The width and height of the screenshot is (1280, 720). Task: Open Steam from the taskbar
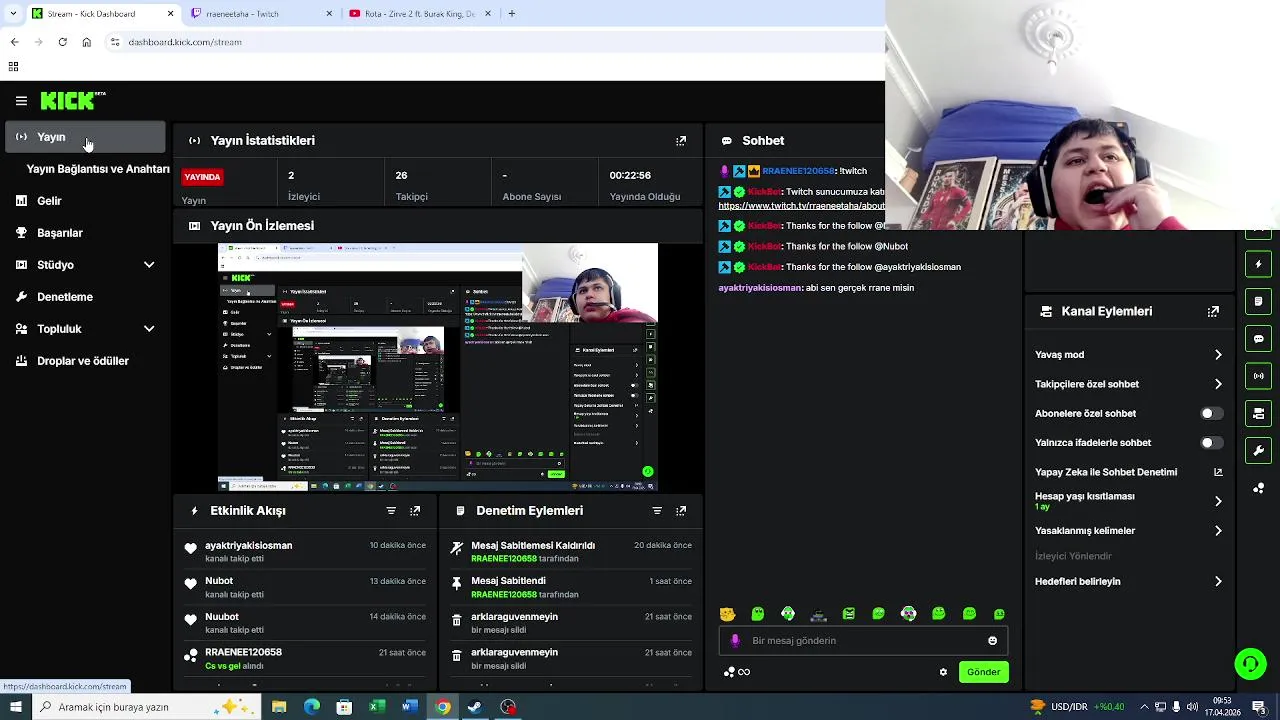pyautogui.click(x=475, y=707)
